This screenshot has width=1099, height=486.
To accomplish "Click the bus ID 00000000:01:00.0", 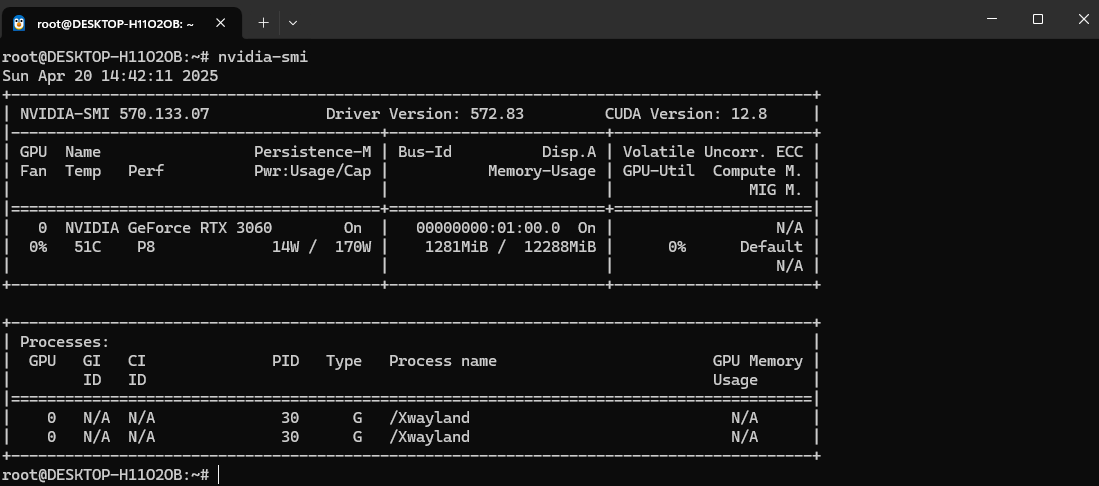I will [x=488, y=228].
